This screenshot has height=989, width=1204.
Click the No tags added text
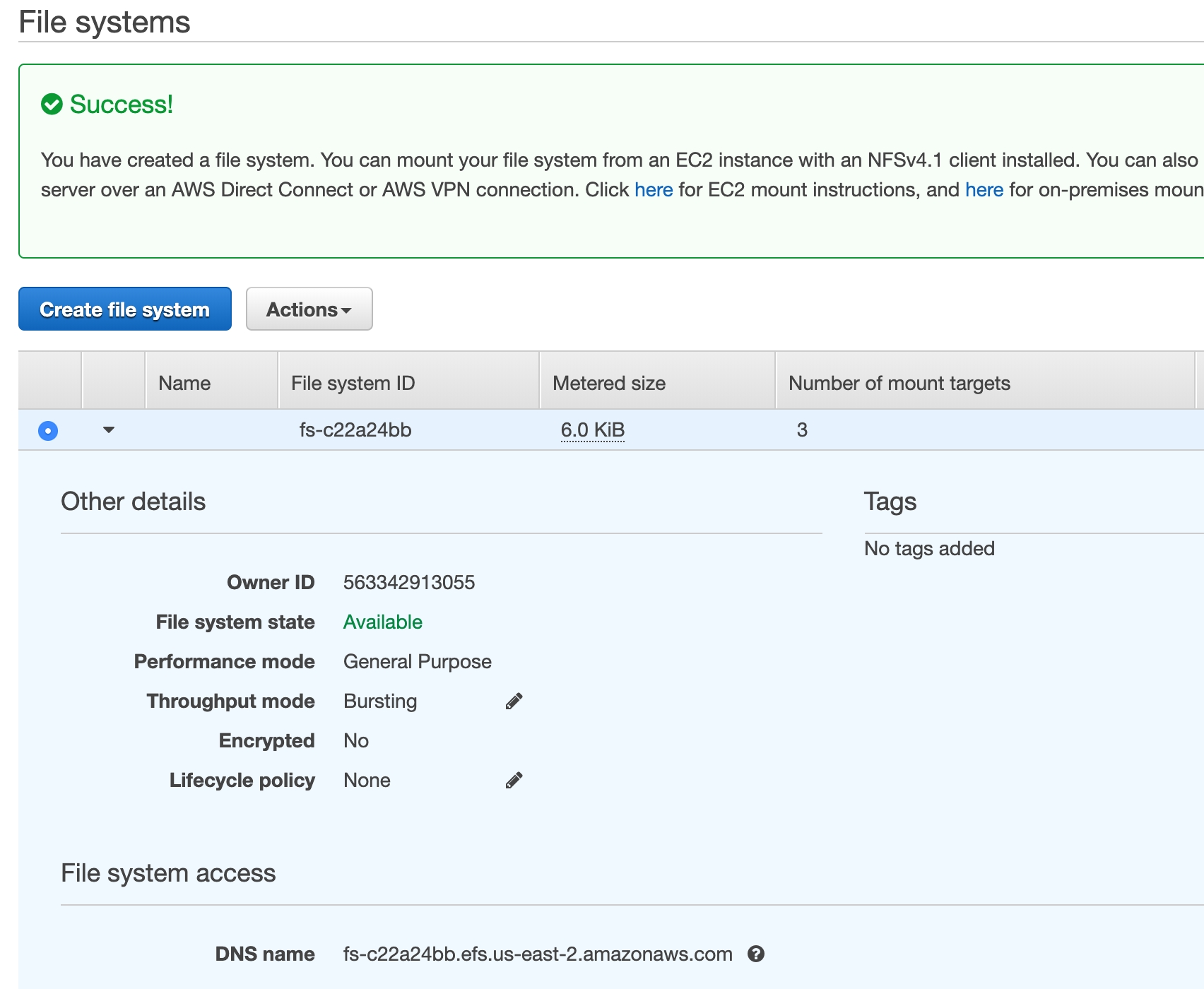tap(929, 548)
